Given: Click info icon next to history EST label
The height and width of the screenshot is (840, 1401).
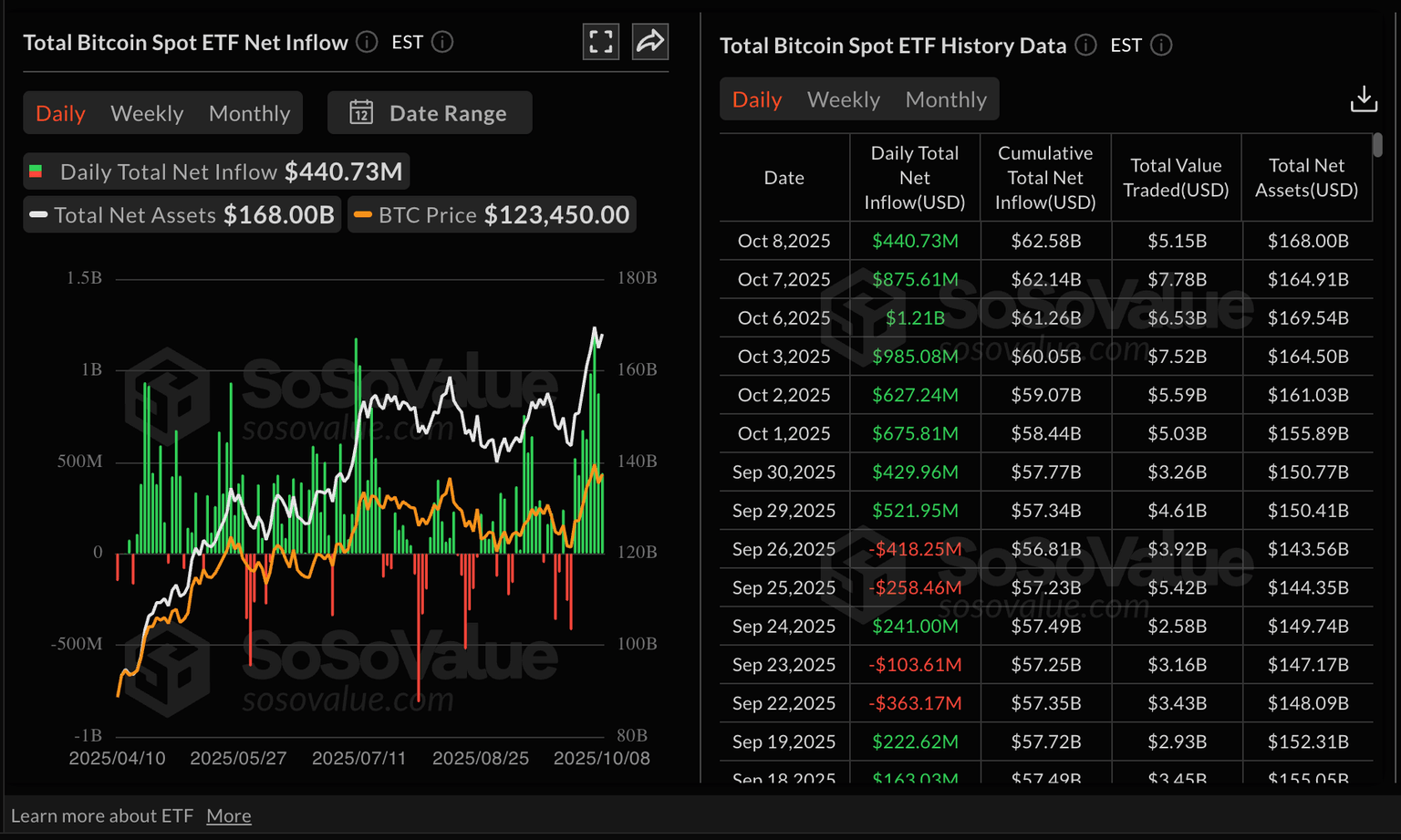Looking at the screenshot, I should click(1161, 45).
